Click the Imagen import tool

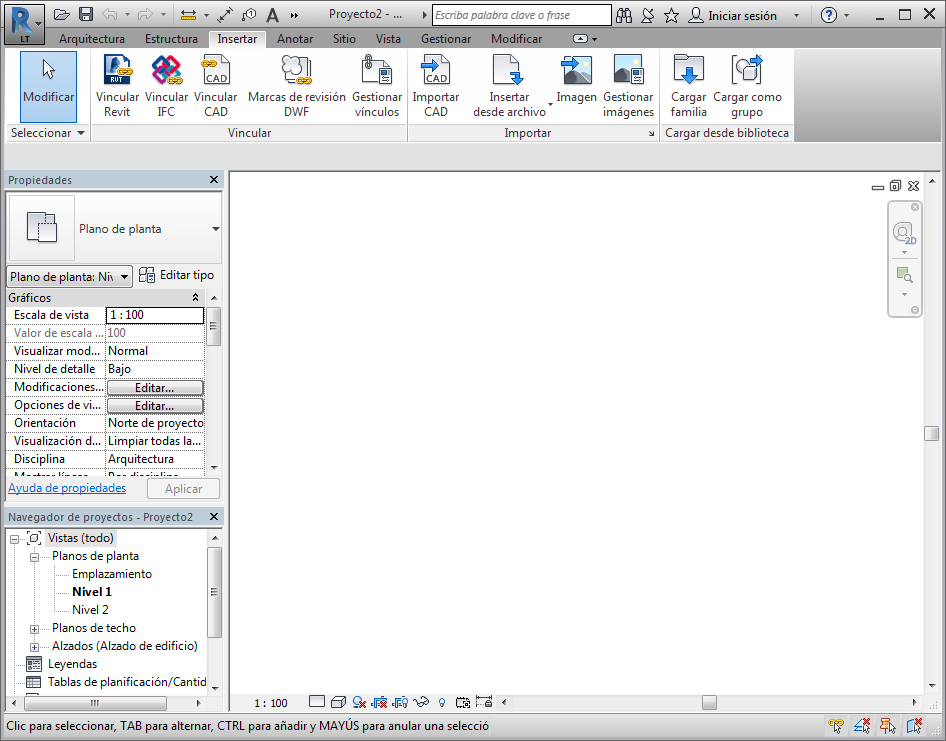(576, 78)
